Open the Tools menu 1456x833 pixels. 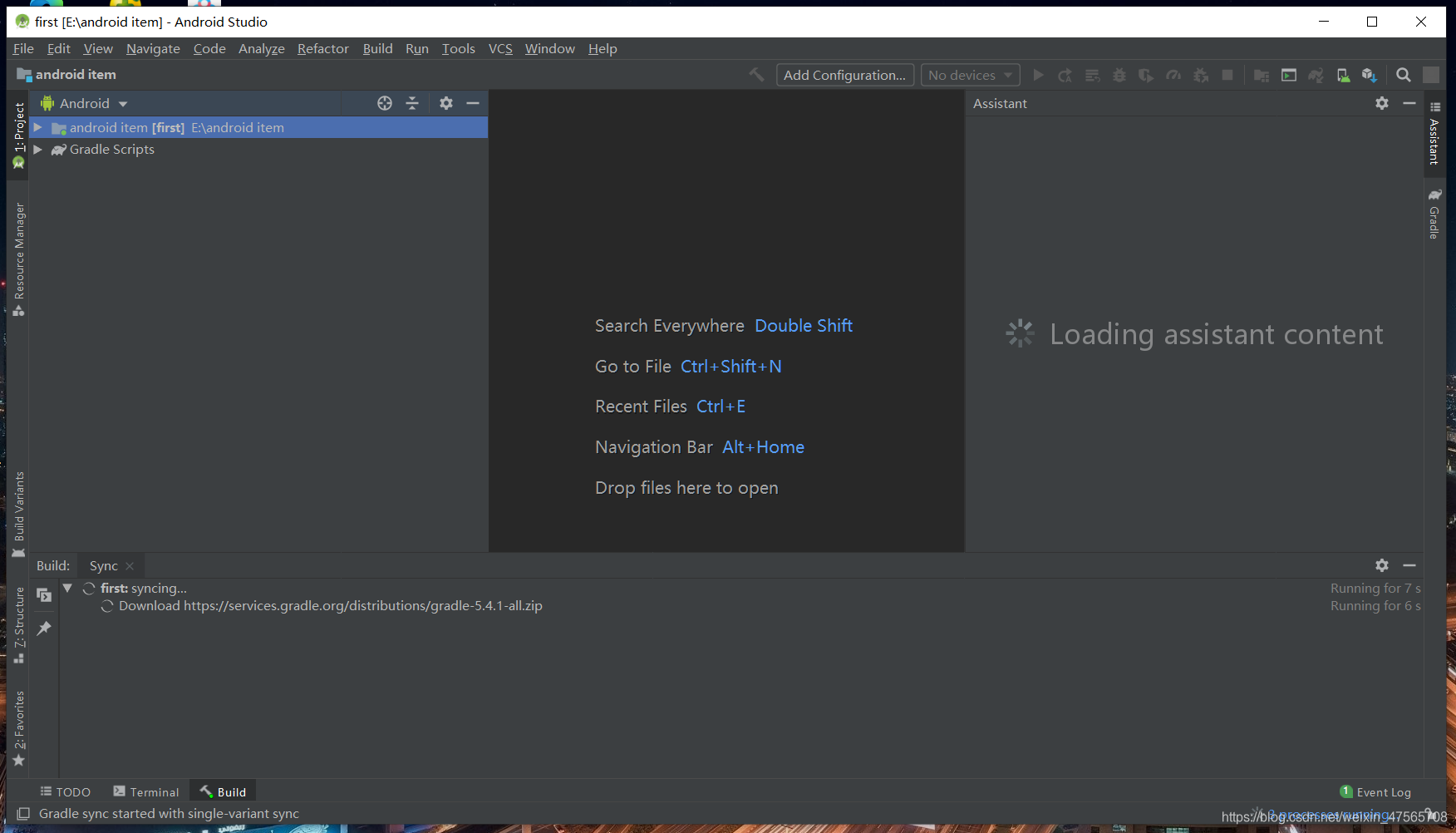(x=458, y=48)
